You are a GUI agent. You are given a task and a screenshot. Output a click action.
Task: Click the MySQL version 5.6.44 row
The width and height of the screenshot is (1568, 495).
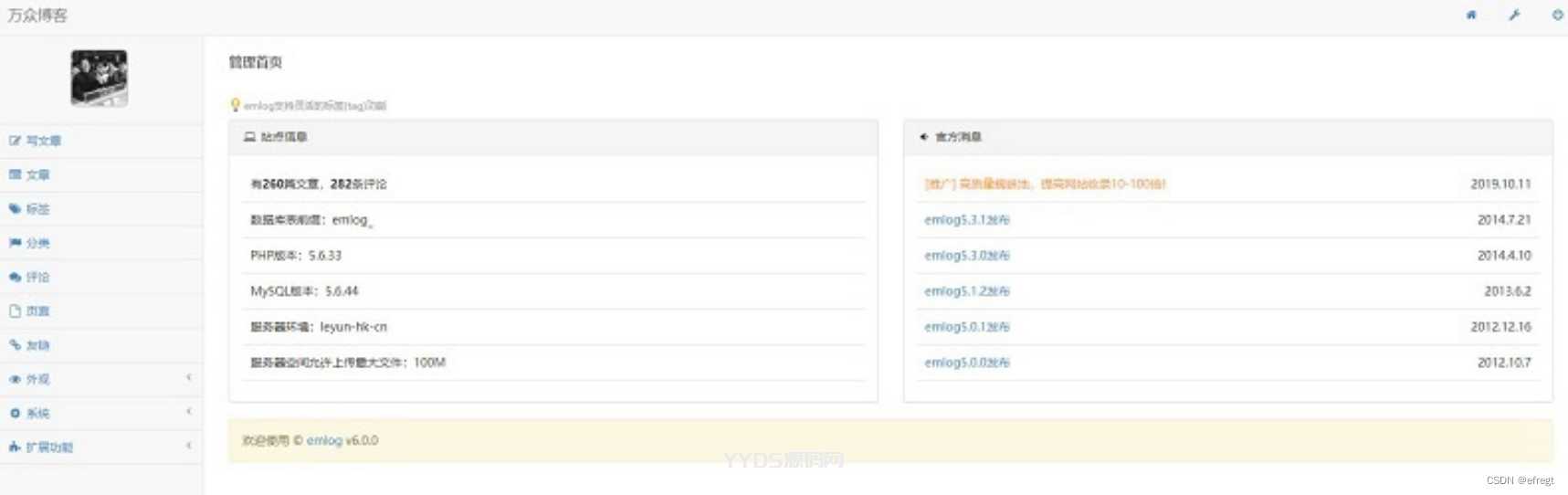pyautogui.click(x=553, y=291)
